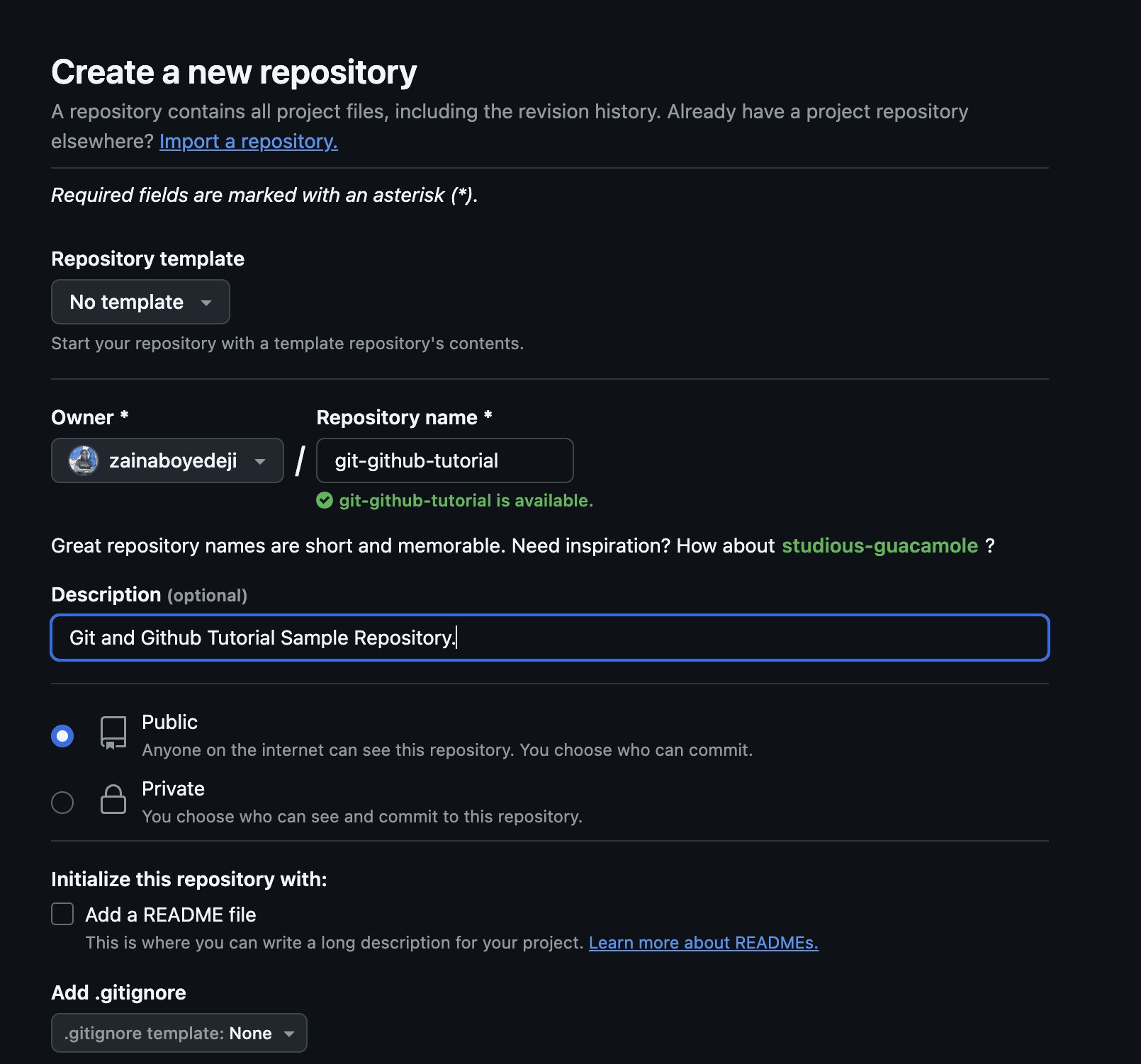This screenshot has height=1064, width=1141.
Task: Click the Add .gitignore heading
Action: click(x=118, y=992)
